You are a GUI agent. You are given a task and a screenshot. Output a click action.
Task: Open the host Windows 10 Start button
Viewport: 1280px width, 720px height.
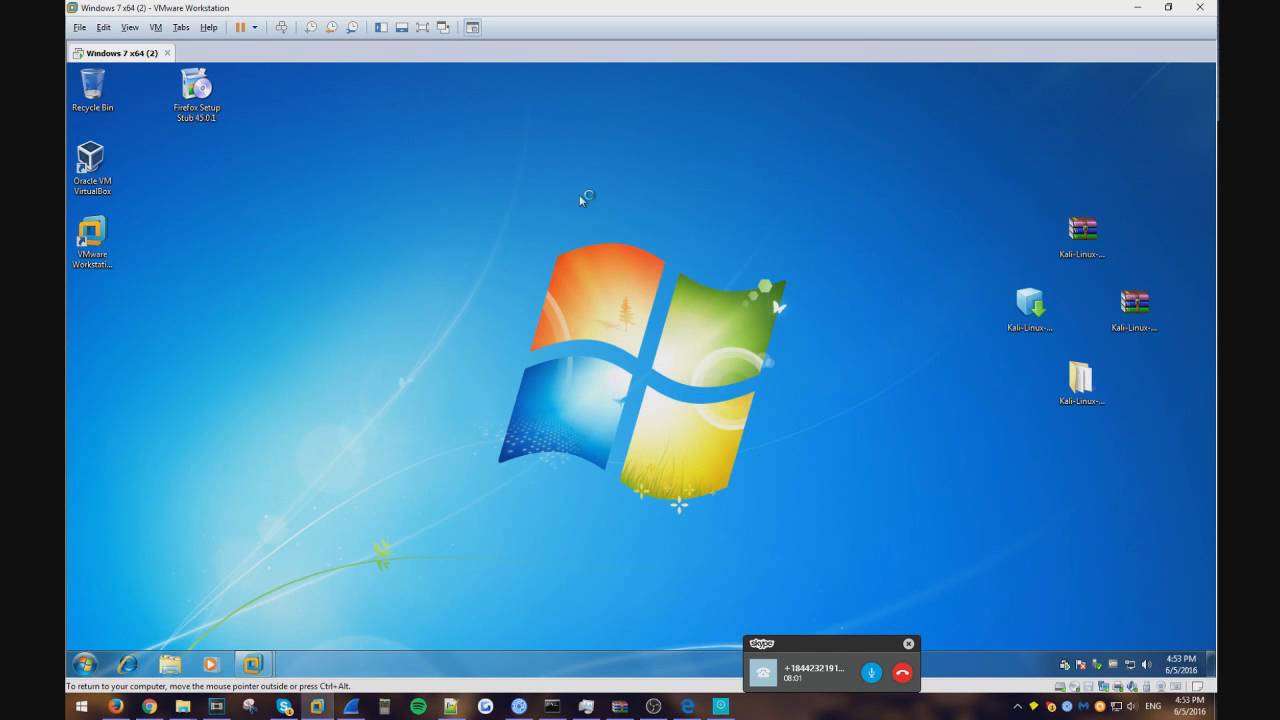[82, 706]
